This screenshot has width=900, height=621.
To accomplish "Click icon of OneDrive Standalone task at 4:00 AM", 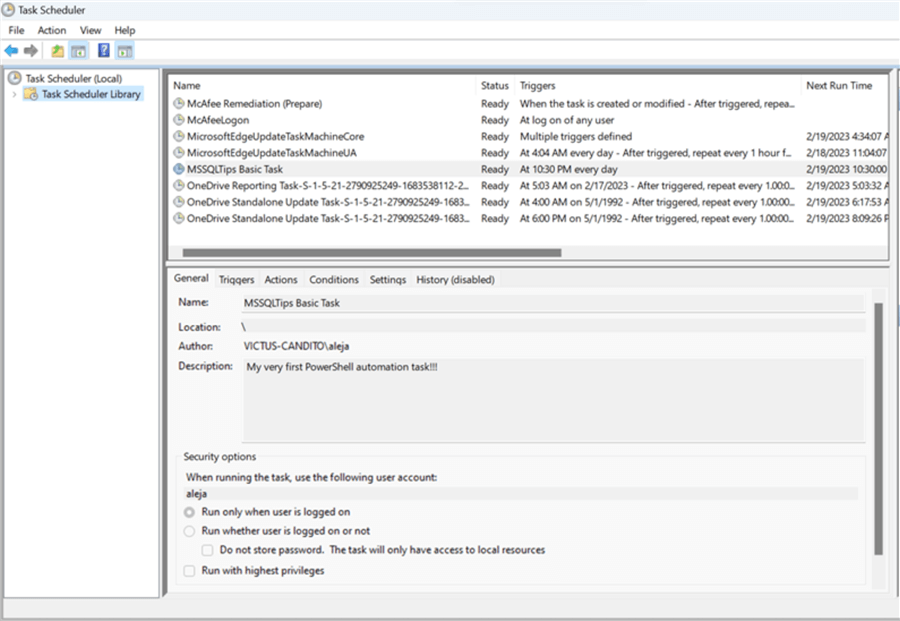I will (179, 201).
